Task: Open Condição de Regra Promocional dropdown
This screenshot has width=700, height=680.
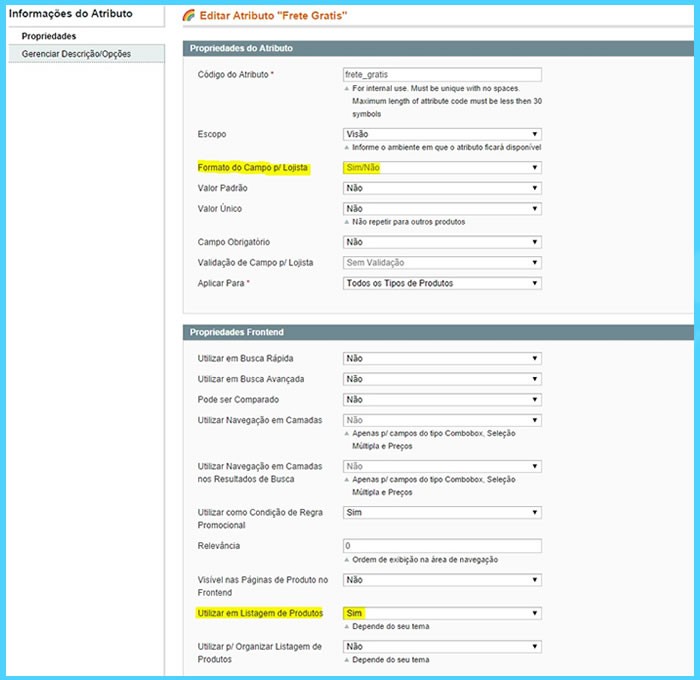Action: [442, 513]
